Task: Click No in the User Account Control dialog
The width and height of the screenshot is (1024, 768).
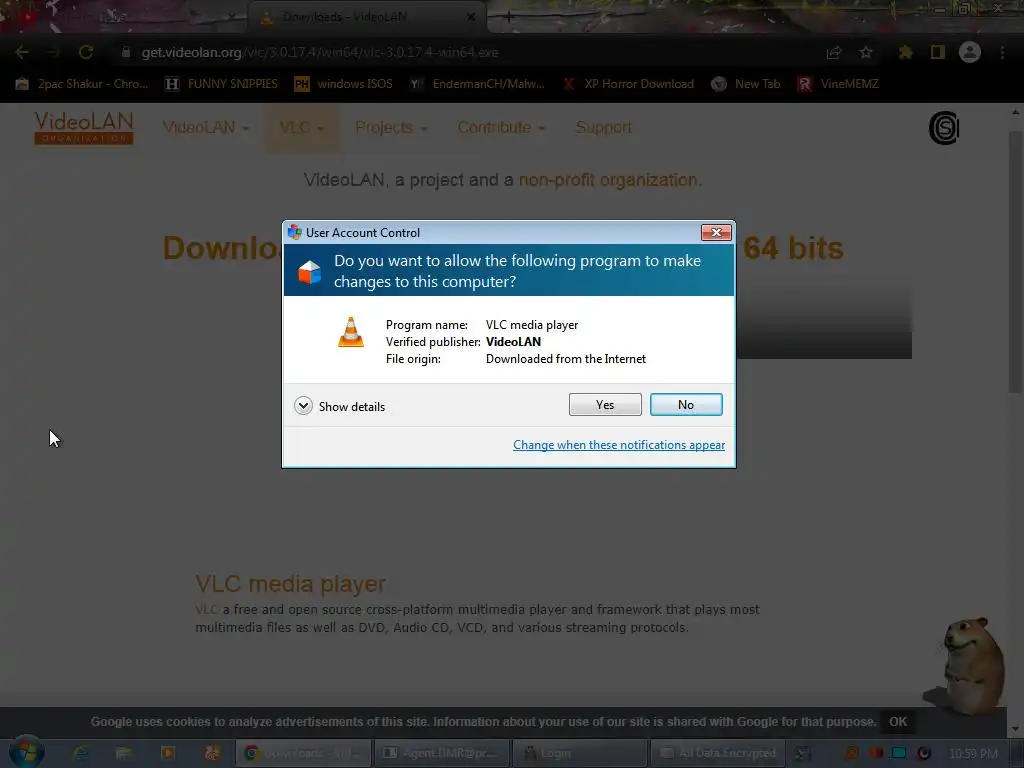Action: click(x=686, y=405)
